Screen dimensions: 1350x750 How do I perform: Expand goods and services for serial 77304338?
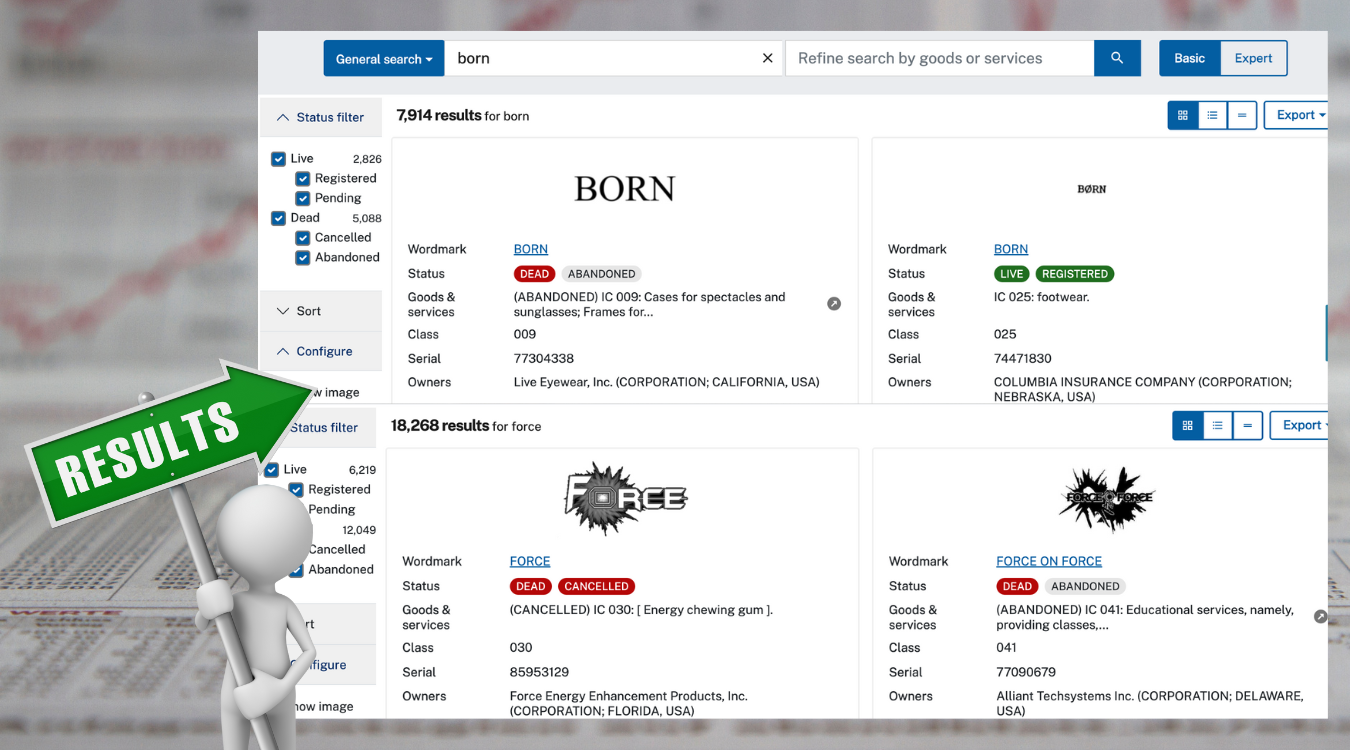834,304
